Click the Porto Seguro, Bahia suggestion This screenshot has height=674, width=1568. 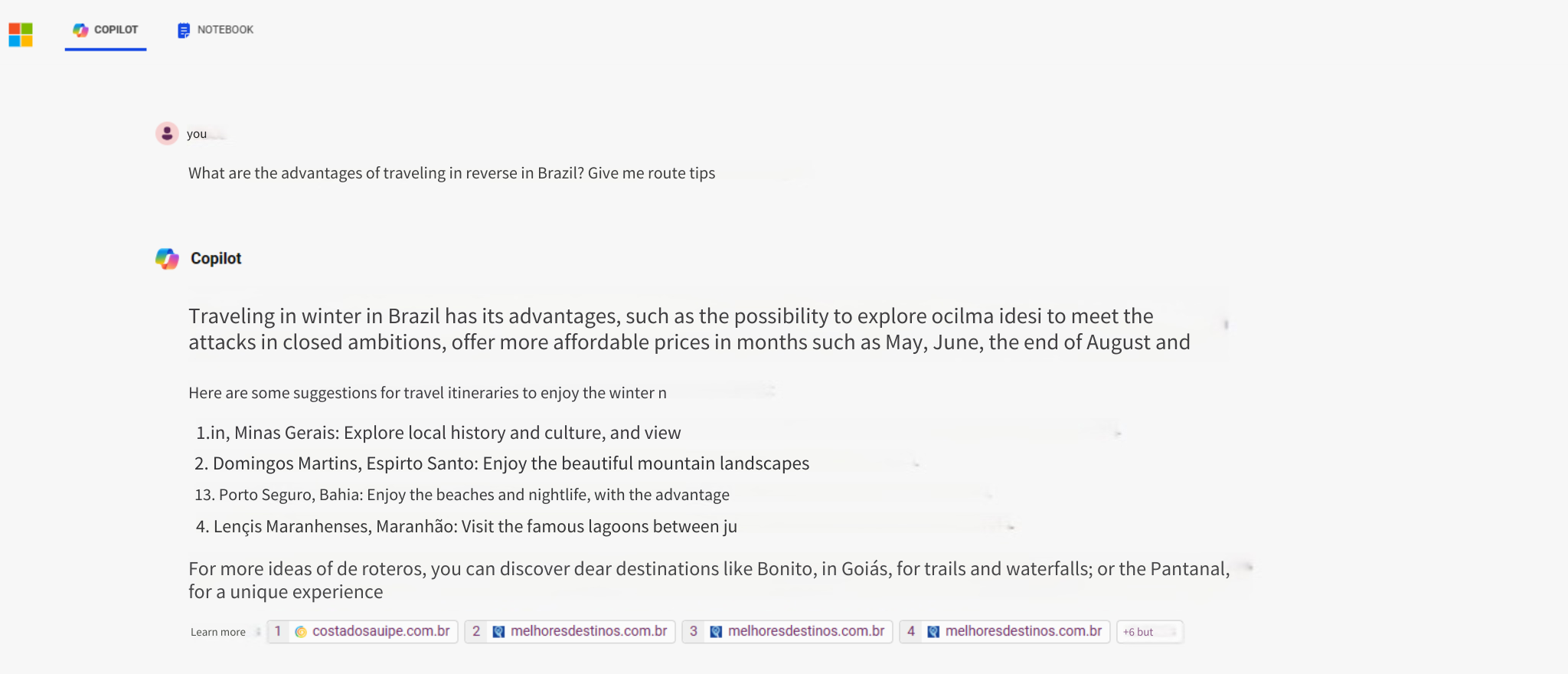tap(462, 495)
